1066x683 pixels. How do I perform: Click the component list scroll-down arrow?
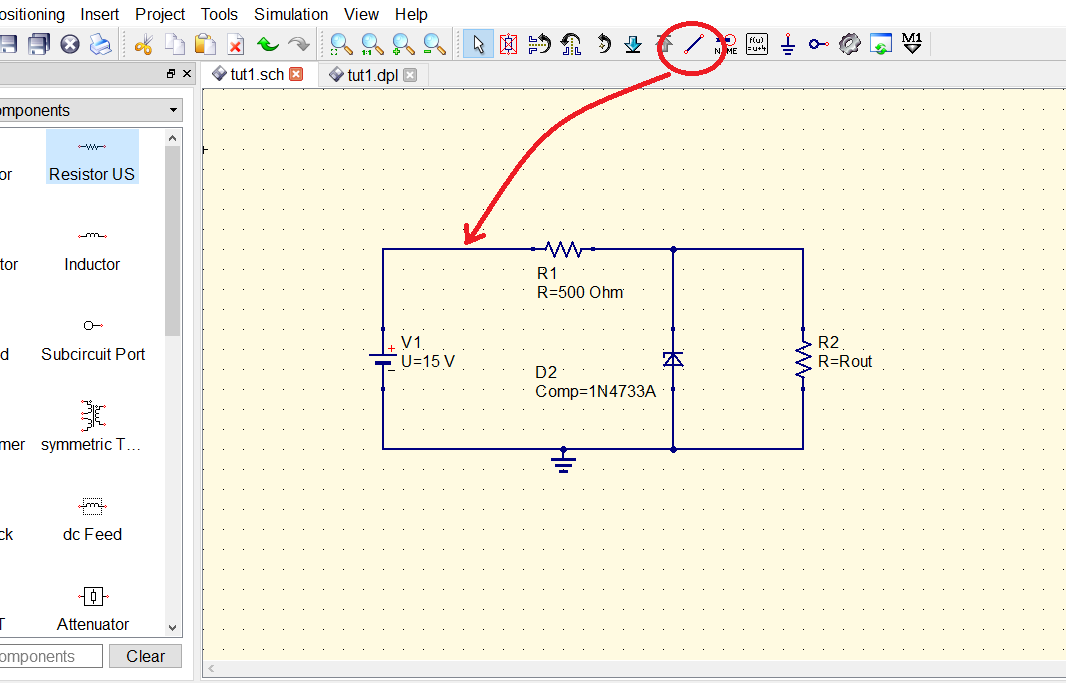tap(173, 627)
